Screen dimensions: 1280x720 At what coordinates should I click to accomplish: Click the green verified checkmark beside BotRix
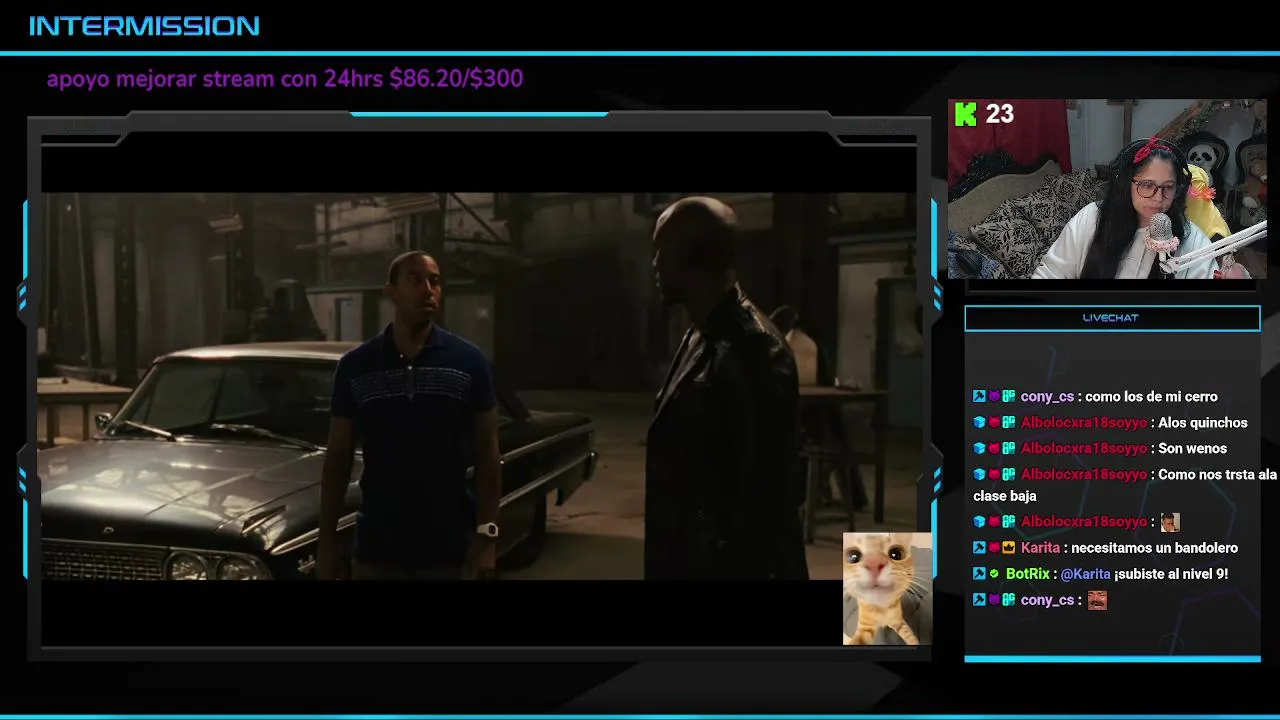click(994, 574)
